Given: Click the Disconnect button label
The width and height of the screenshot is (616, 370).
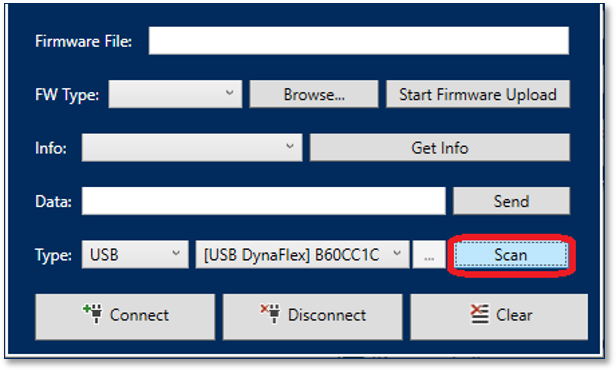Looking at the screenshot, I should pyautogui.click(x=327, y=315).
